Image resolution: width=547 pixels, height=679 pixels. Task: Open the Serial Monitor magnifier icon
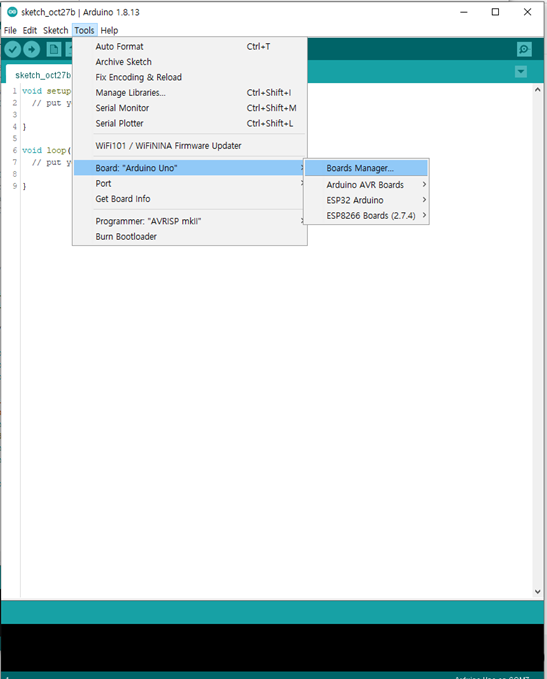pyautogui.click(x=524, y=49)
